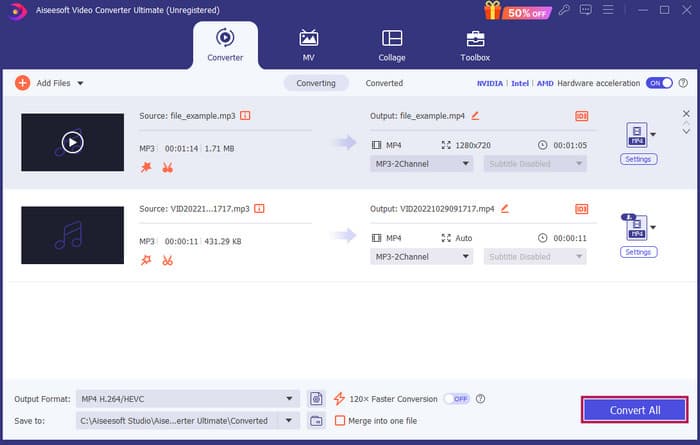Click the cut scissors icon for file_example.mp3

click(x=166, y=167)
